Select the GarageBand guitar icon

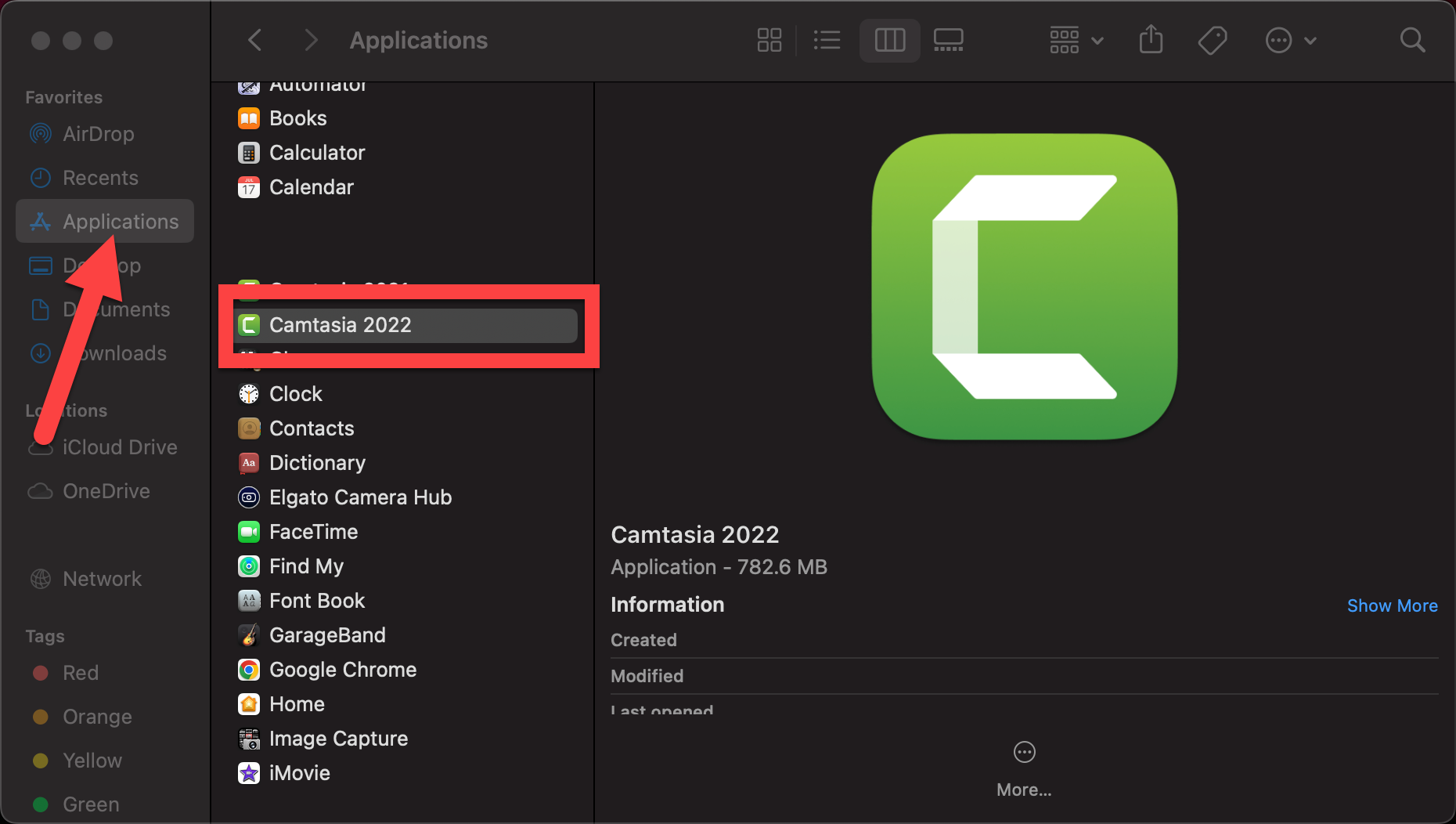(249, 635)
